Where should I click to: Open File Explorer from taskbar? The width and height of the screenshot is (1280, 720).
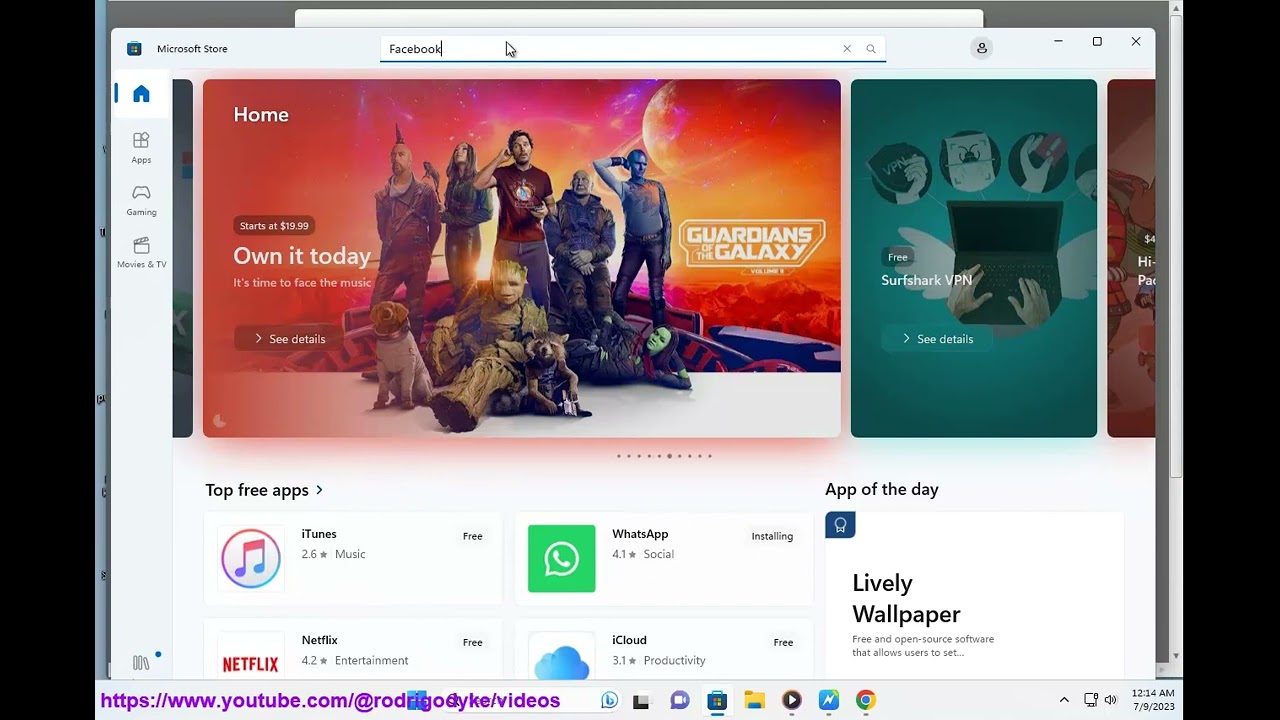pyautogui.click(x=754, y=701)
